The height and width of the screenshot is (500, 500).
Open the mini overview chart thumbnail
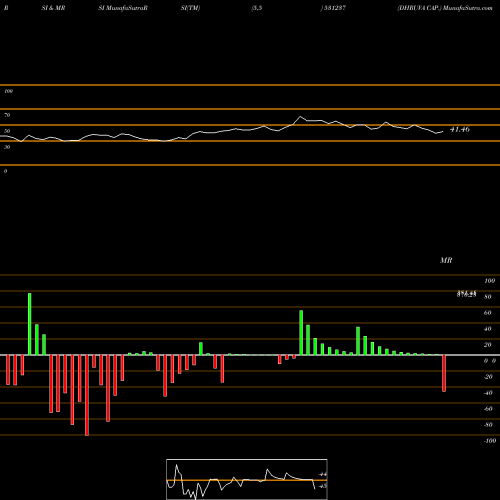(247, 479)
